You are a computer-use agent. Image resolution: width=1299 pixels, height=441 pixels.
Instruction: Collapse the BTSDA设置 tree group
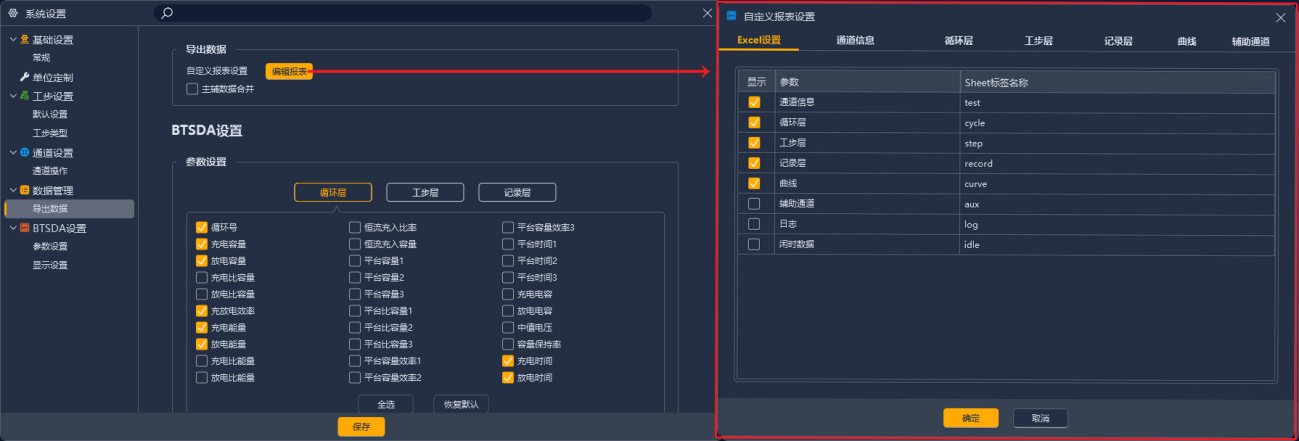coord(13,228)
